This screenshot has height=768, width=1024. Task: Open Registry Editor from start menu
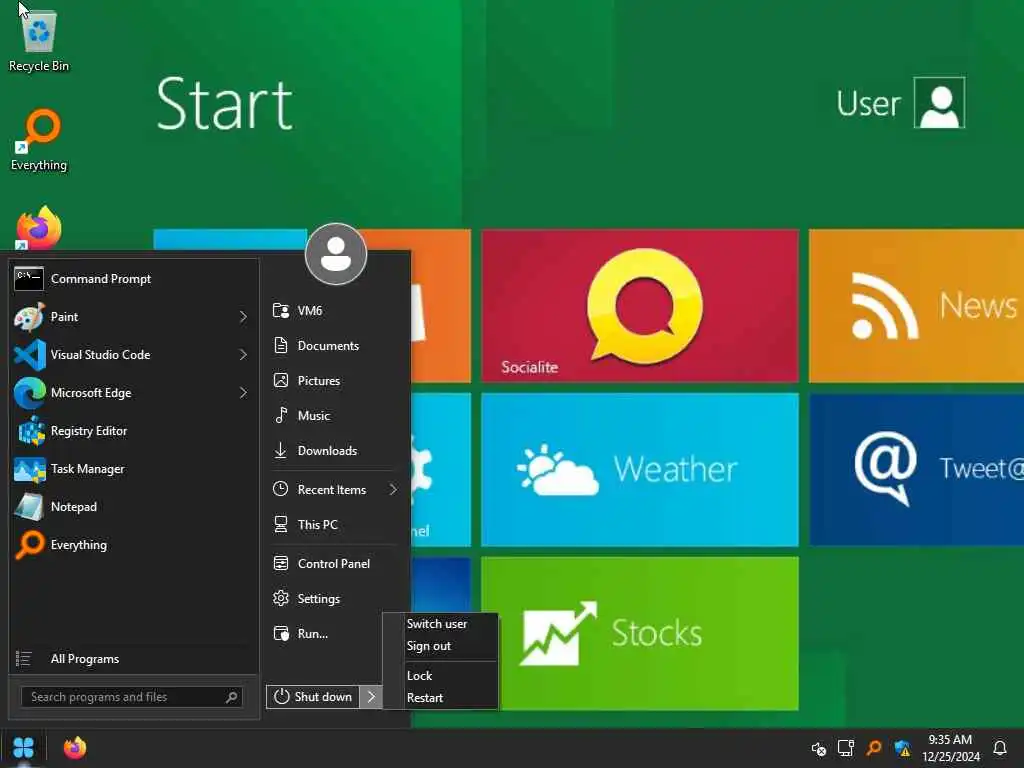tap(134, 431)
